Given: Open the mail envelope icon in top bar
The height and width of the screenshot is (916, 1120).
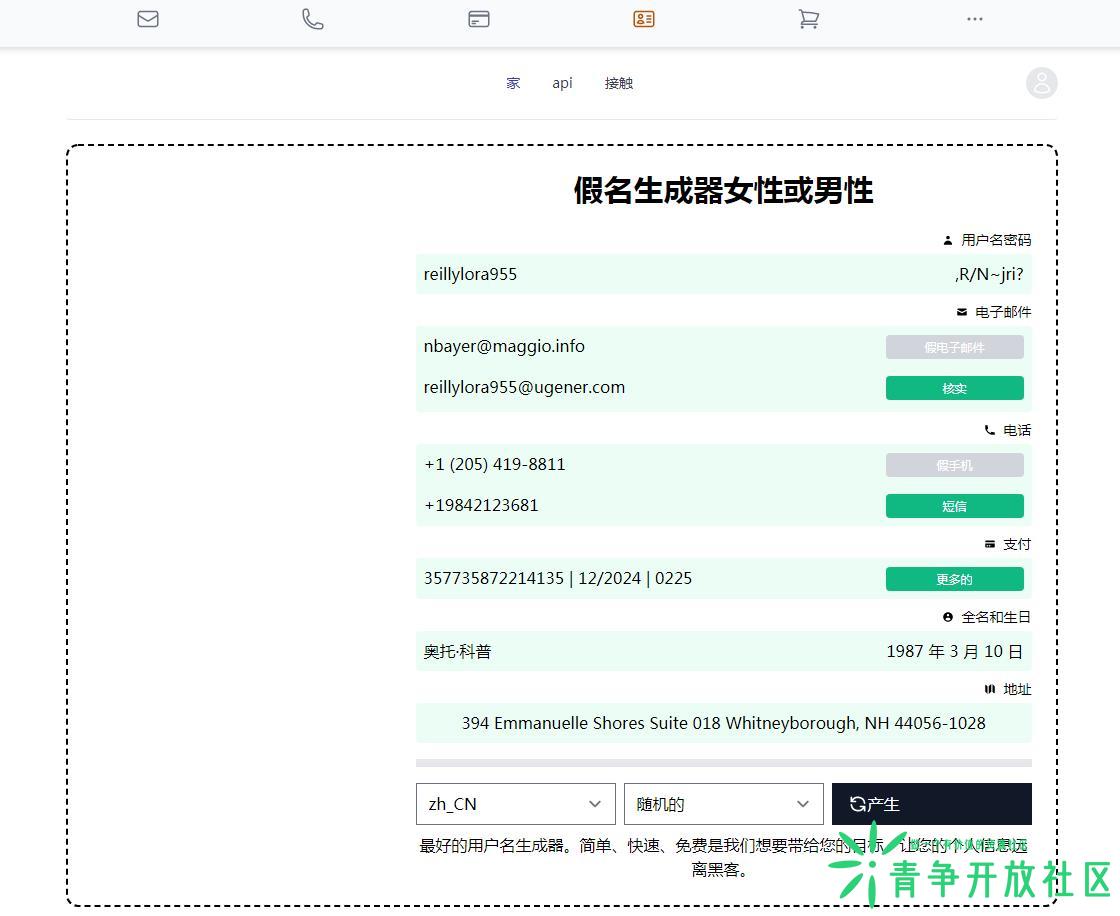Looking at the screenshot, I should click(x=148, y=19).
